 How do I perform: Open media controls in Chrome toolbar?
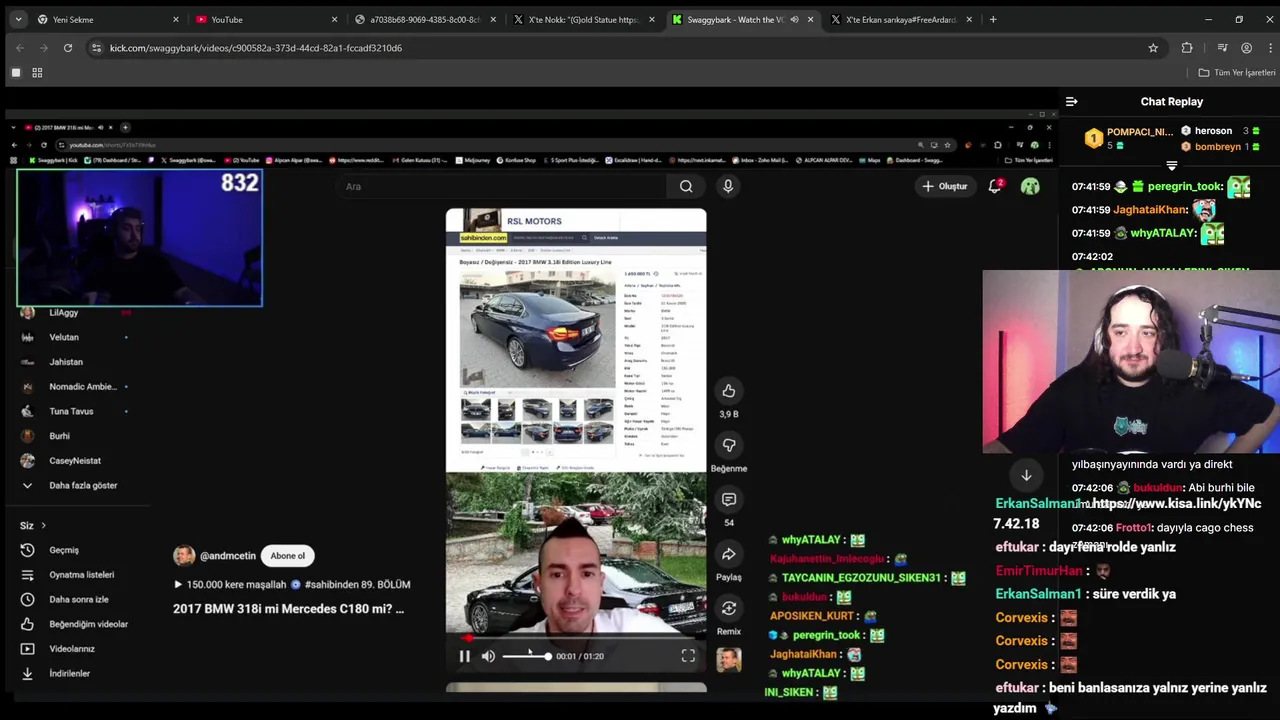pos(1222,48)
